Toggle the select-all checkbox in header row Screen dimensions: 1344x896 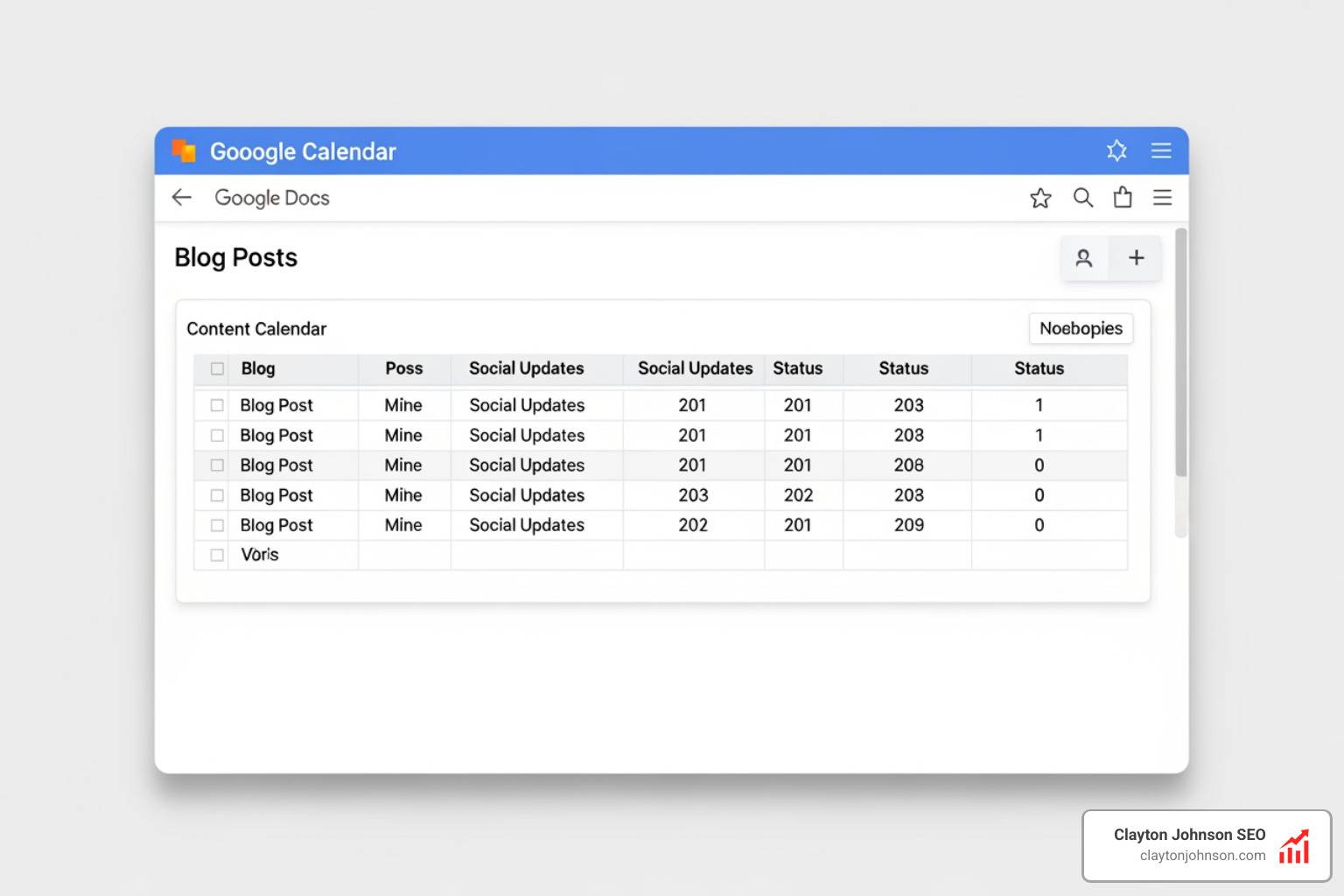[217, 369]
